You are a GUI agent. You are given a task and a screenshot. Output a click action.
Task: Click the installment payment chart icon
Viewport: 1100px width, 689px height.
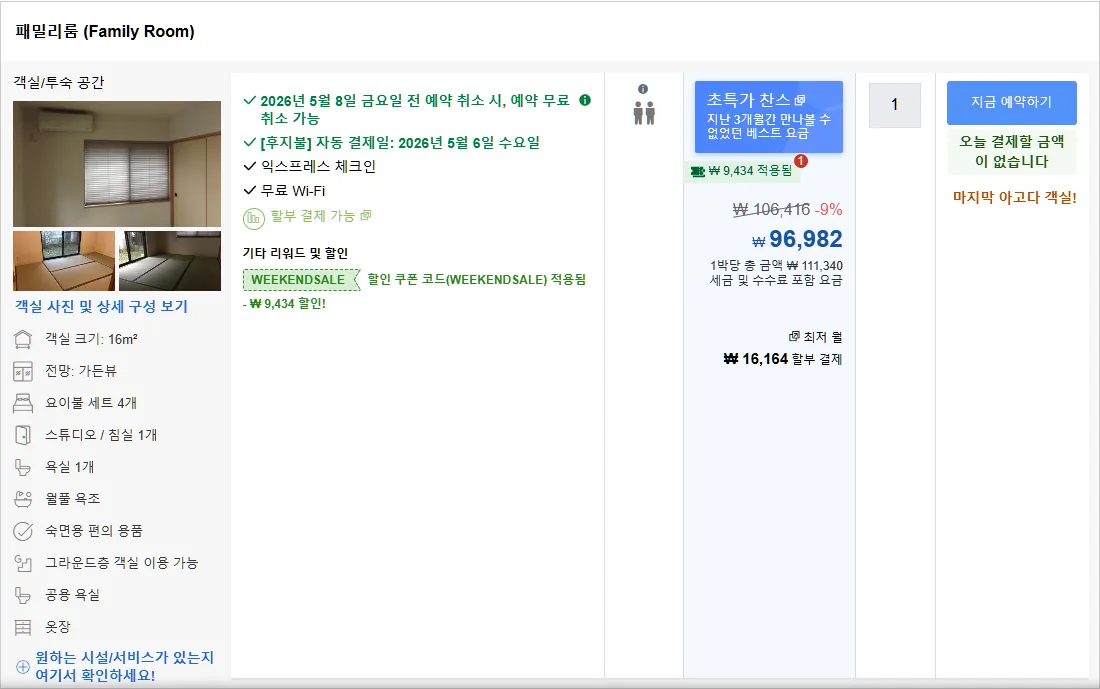click(253, 218)
